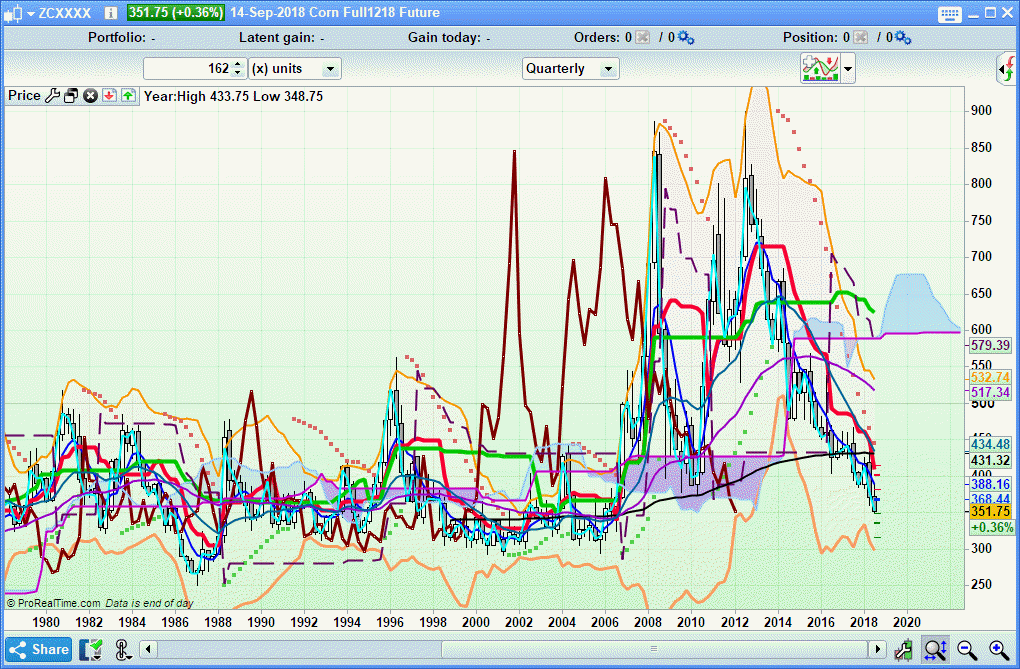Open the instrument info icon next to ZCXXXX
Screen dimensions: 1020x669
click(x=110, y=13)
